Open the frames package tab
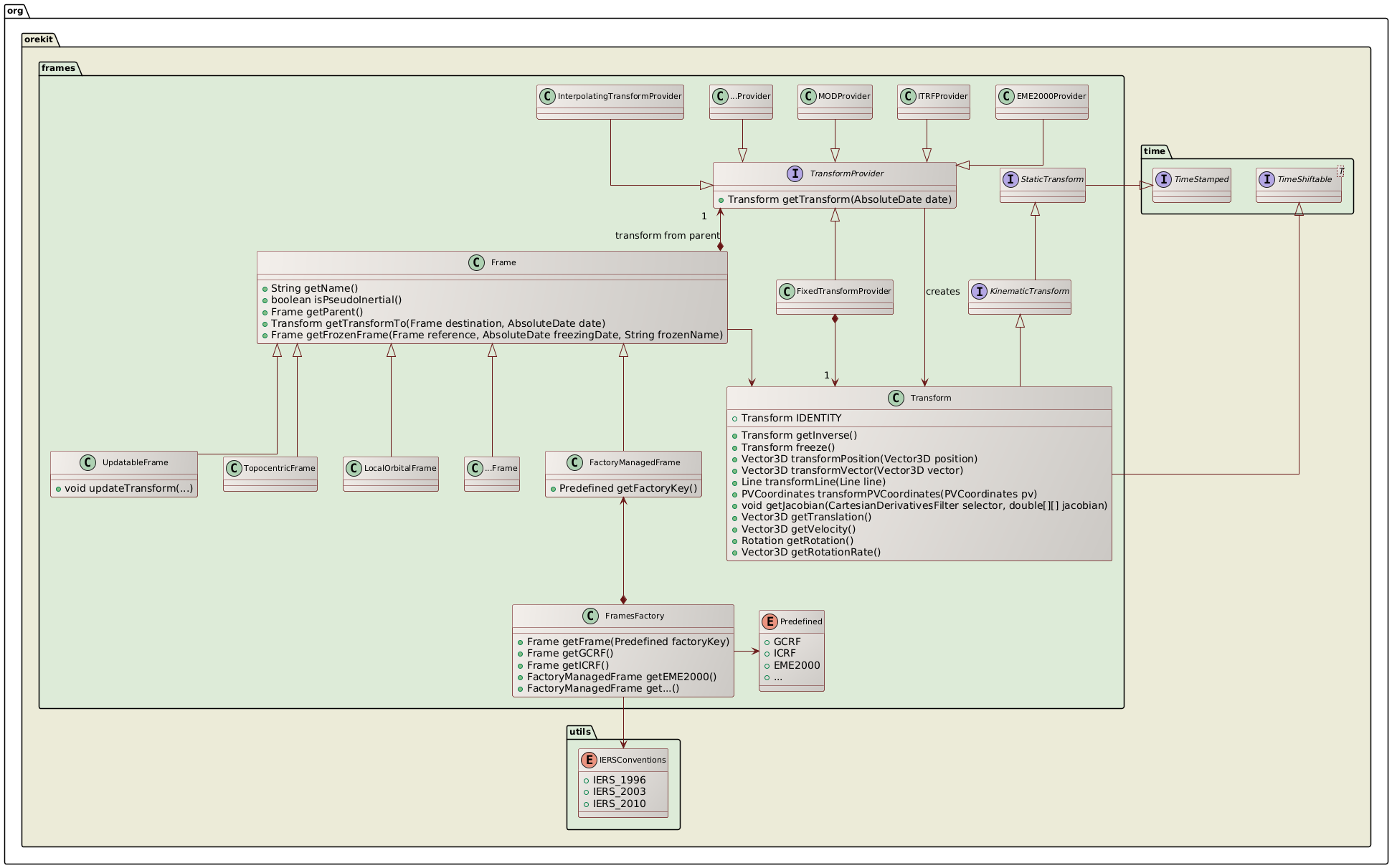1392x868 pixels. 57,68
